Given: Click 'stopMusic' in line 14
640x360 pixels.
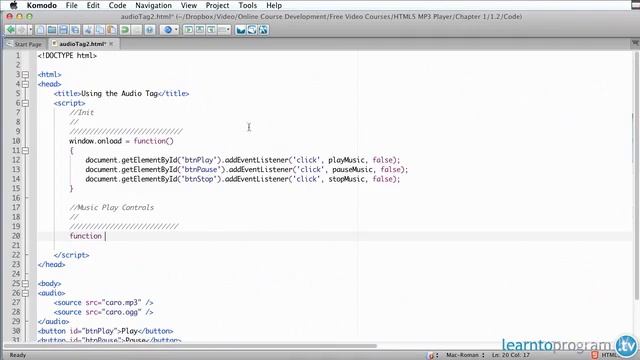Looking at the screenshot, I should [347, 179].
